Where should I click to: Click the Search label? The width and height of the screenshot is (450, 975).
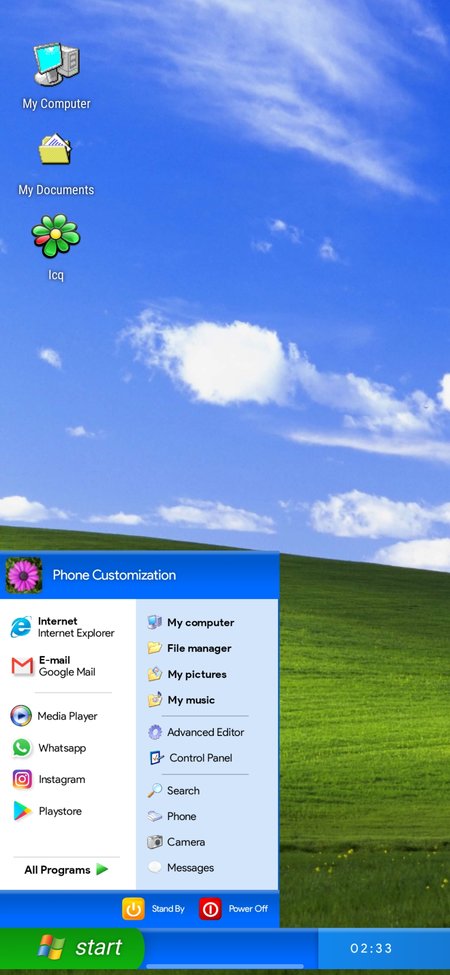pyautogui.click(x=183, y=790)
